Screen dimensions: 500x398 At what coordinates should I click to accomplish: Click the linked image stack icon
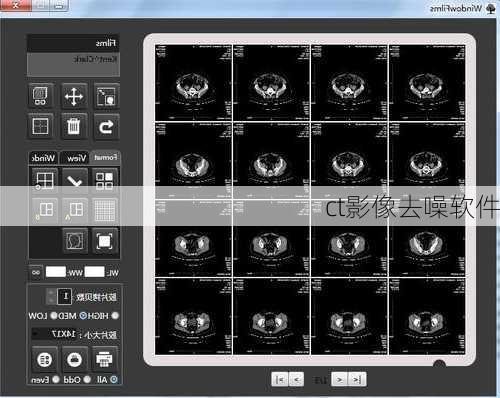pyautogui.click(x=41, y=97)
